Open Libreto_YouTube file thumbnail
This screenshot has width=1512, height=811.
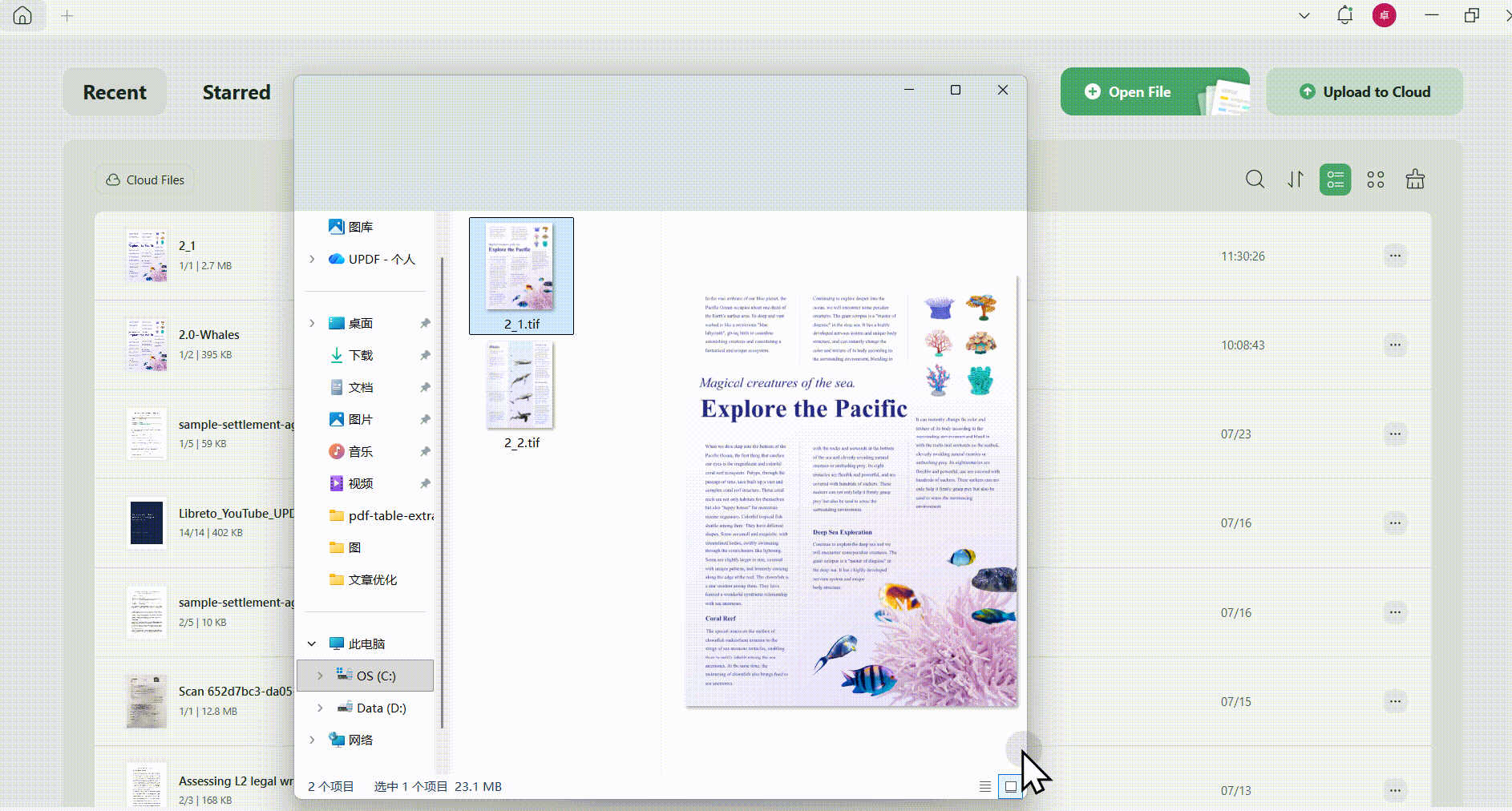pyautogui.click(x=147, y=523)
